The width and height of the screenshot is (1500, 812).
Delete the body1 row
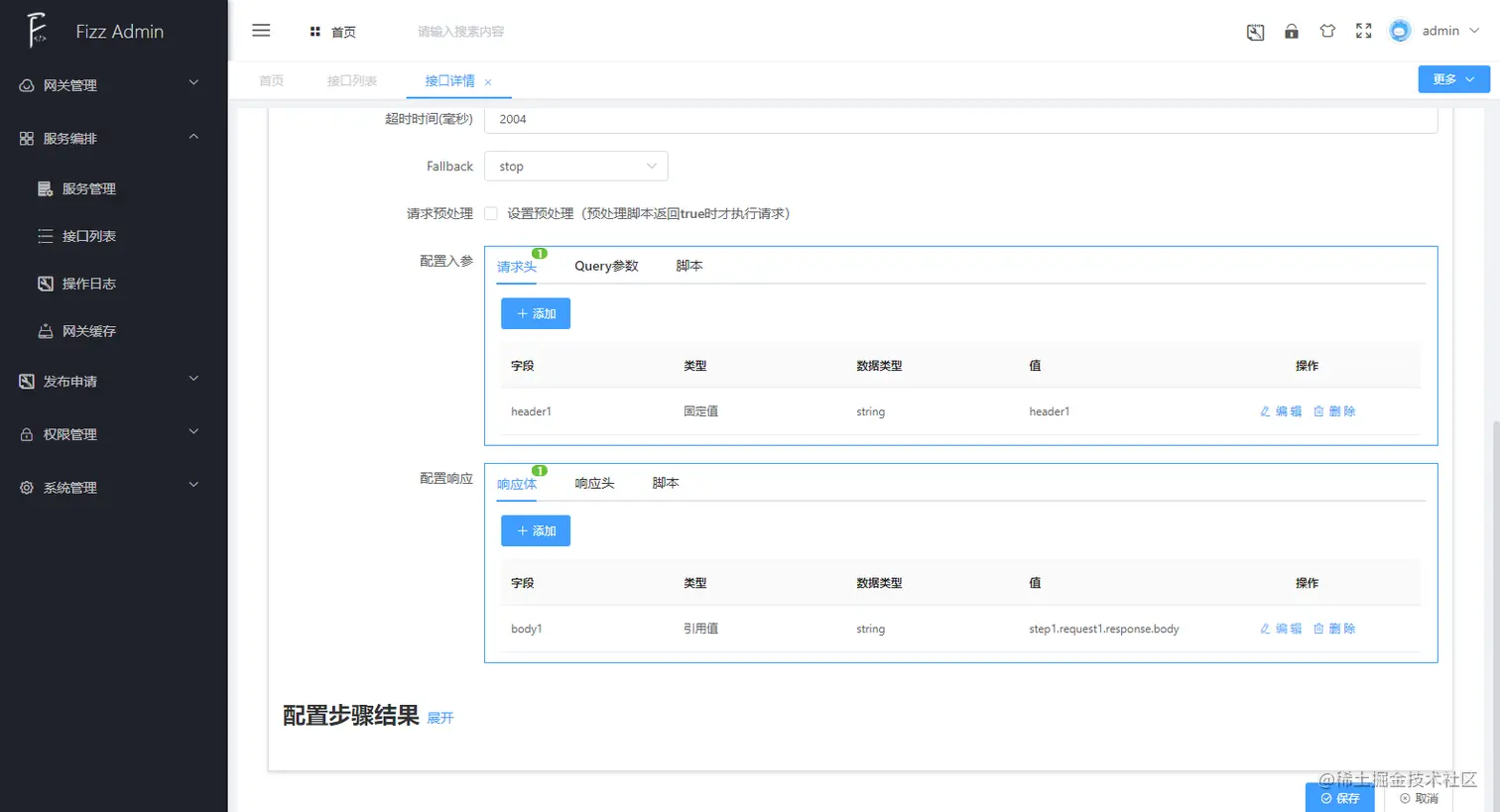click(x=1334, y=629)
